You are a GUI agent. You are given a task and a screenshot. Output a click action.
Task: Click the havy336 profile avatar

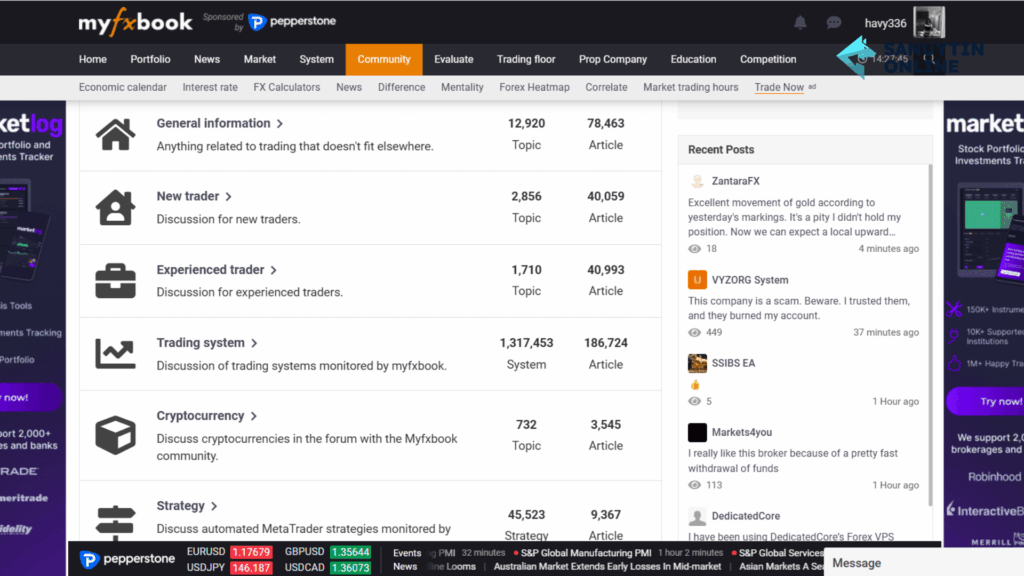[929, 22]
